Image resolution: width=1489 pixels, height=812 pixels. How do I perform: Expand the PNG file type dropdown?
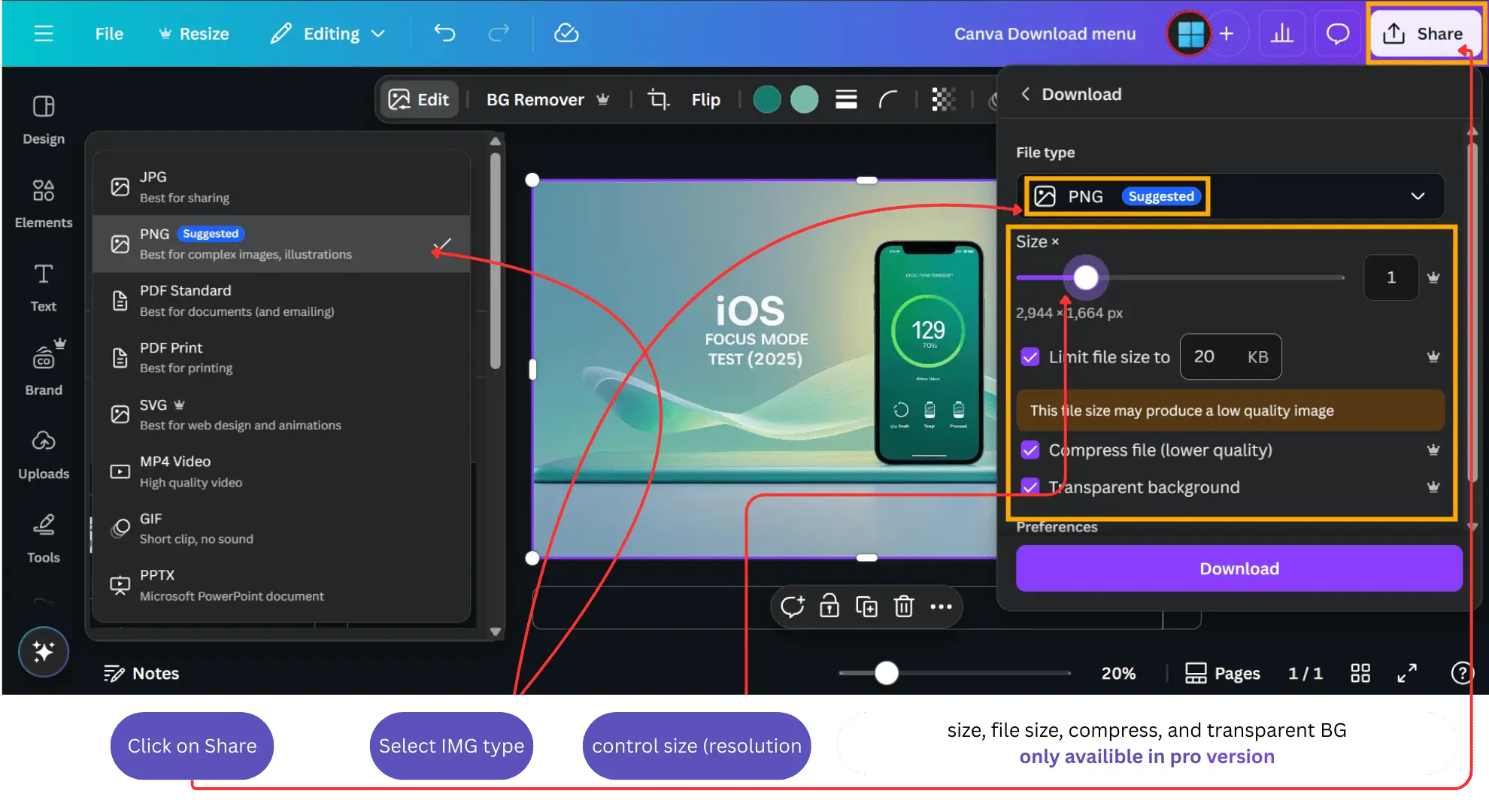pos(1230,196)
